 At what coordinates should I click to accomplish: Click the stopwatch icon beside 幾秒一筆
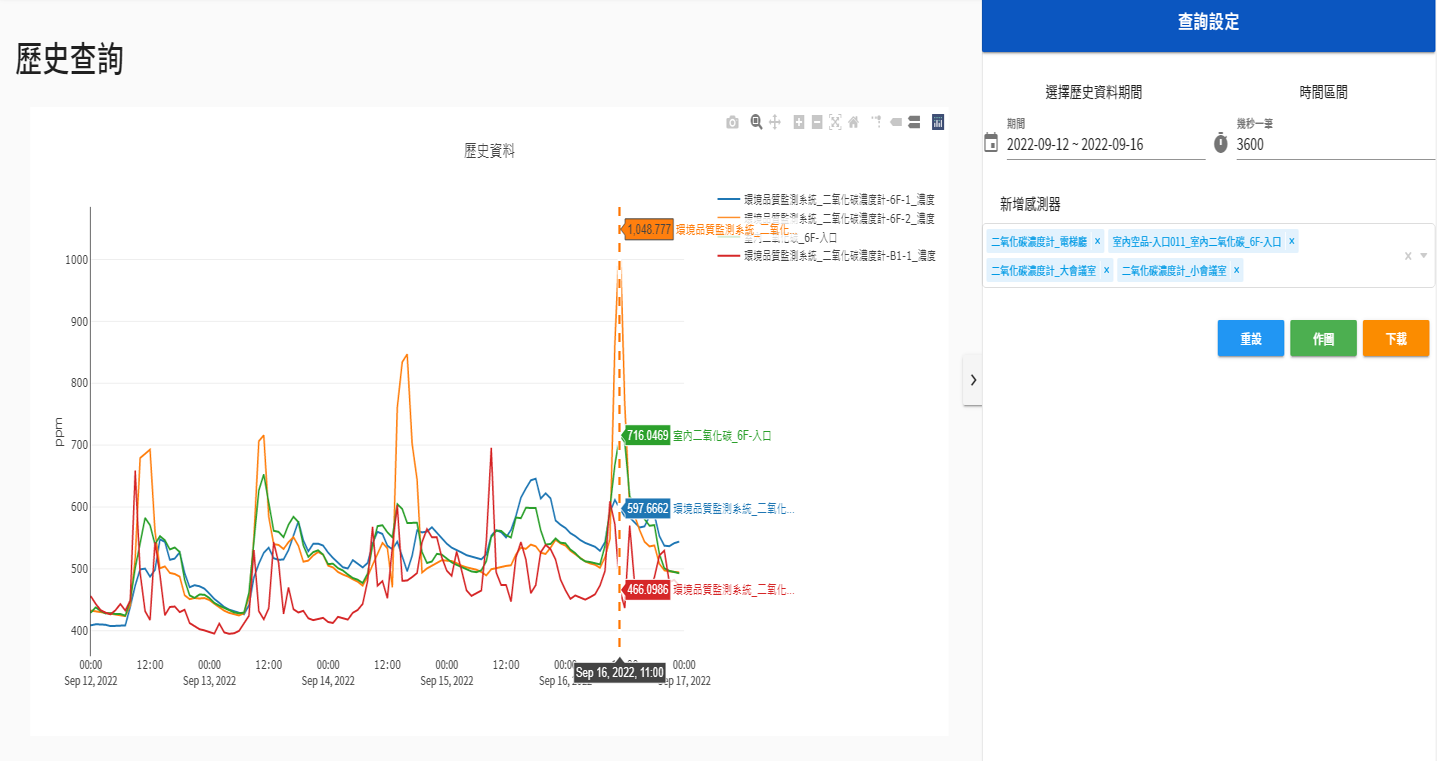point(1220,142)
